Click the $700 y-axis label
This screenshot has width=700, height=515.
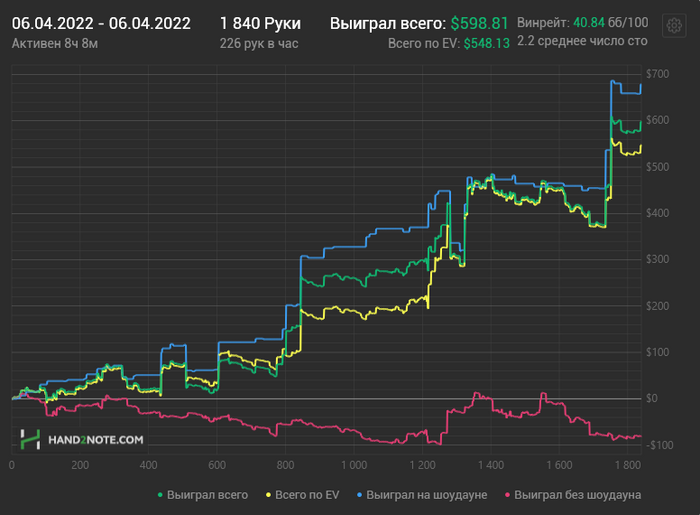(658, 74)
